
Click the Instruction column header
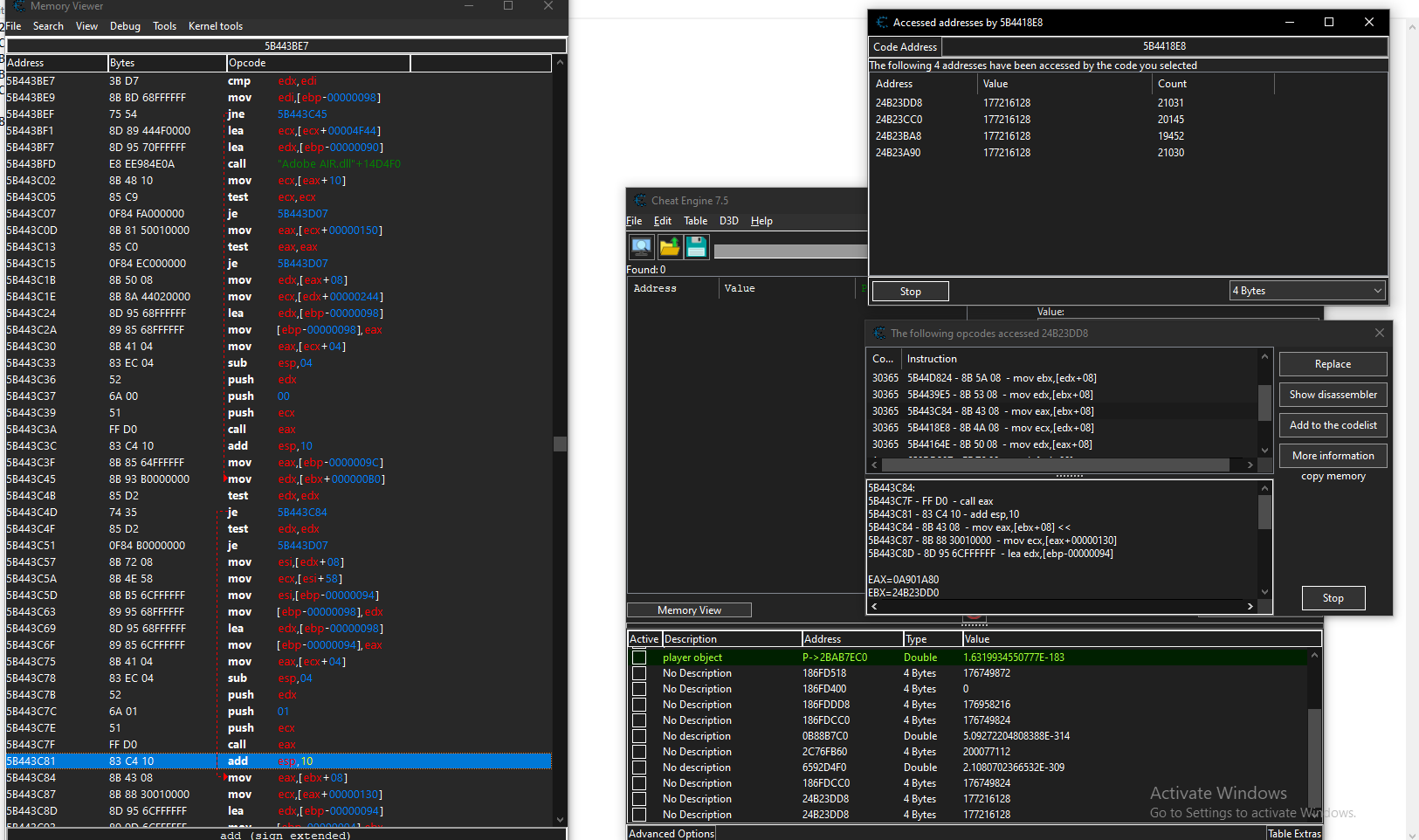click(1079, 359)
